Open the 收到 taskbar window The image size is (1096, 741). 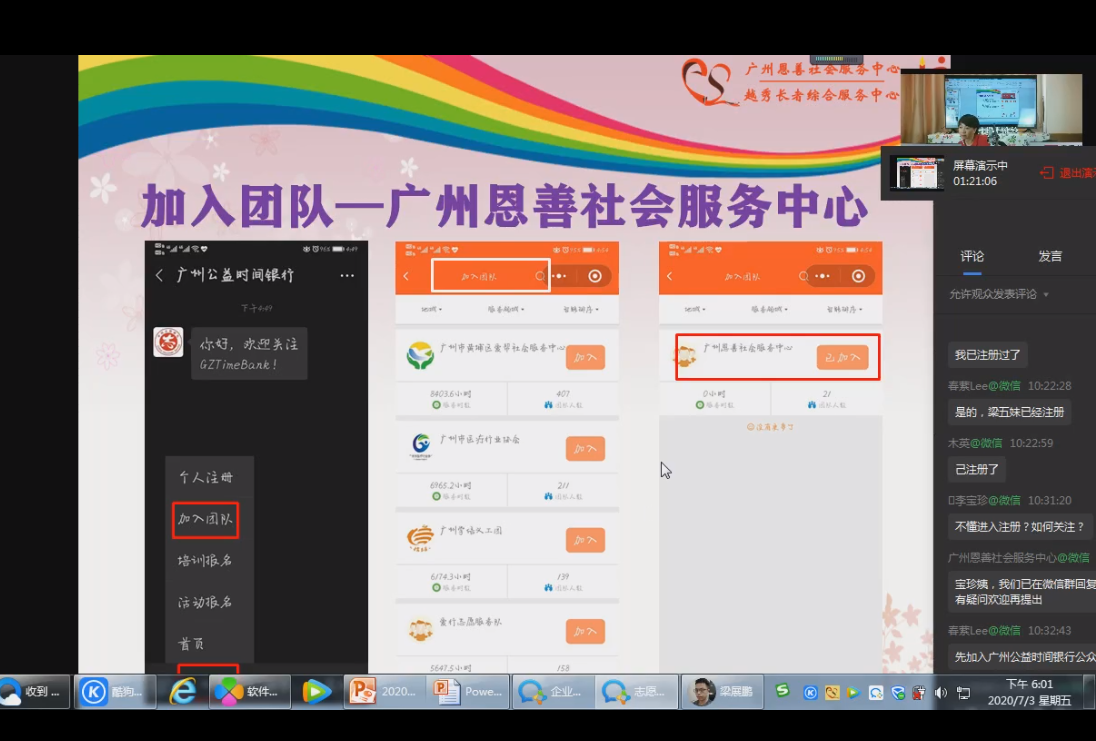(34, 692)
